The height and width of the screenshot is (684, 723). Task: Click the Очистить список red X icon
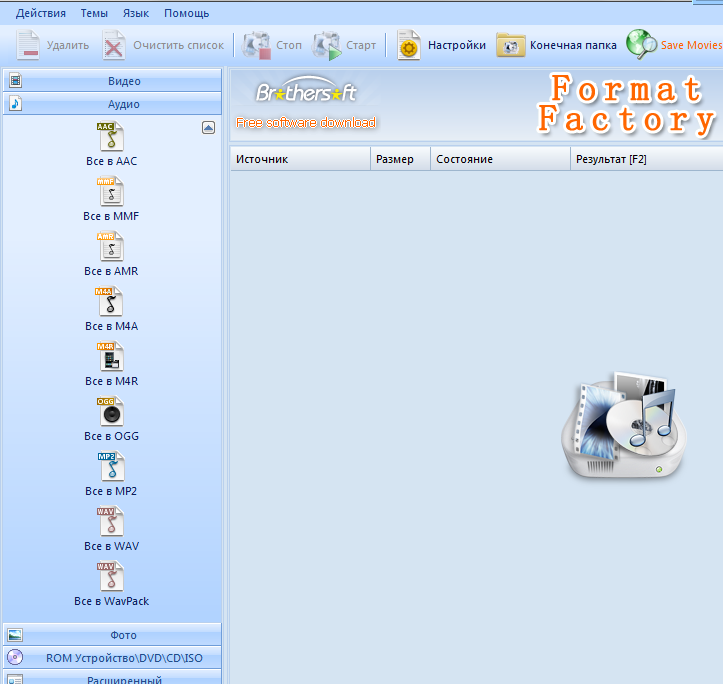pos(114,45)
